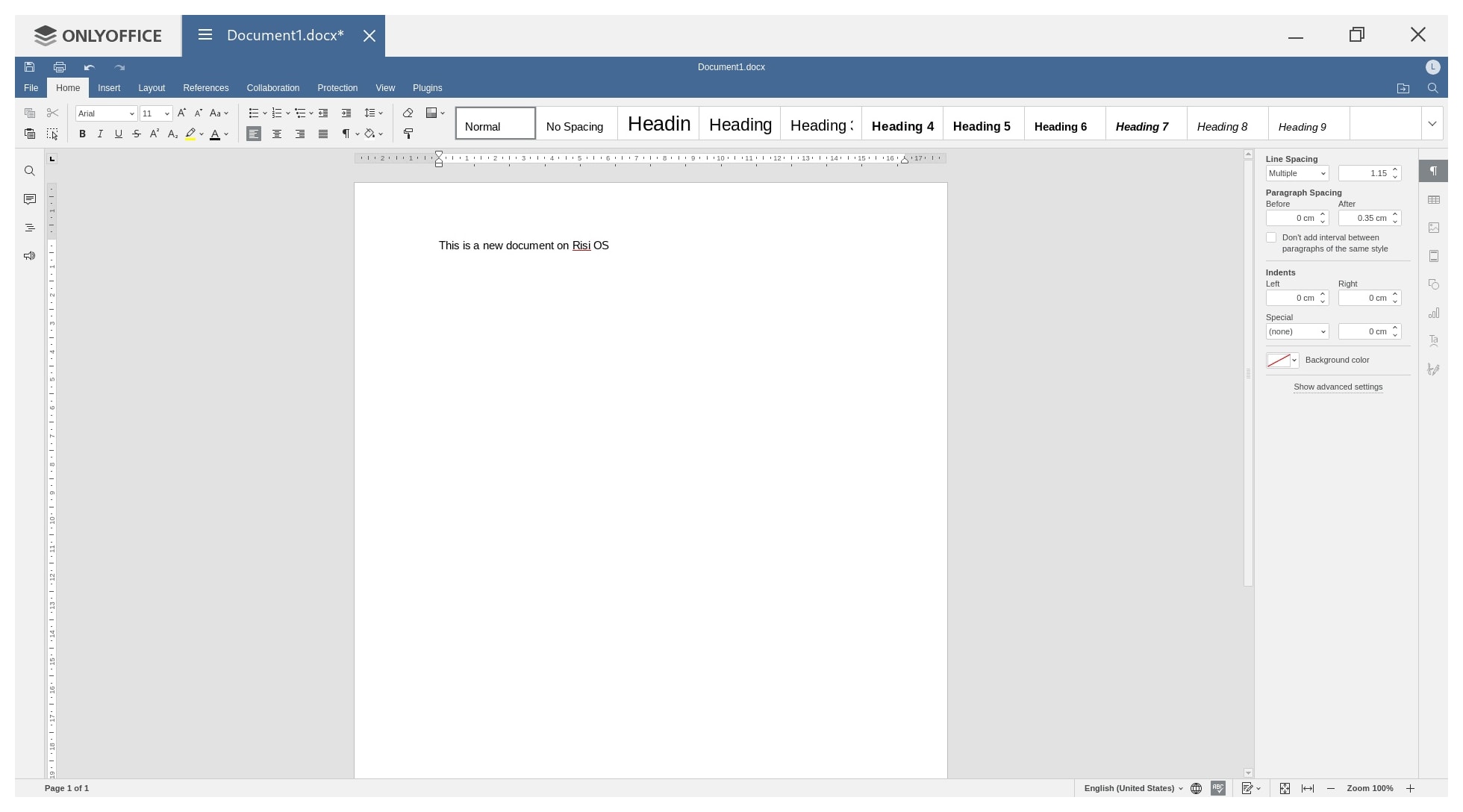
Task: Click the Paste icon
Action: point(30,134)
